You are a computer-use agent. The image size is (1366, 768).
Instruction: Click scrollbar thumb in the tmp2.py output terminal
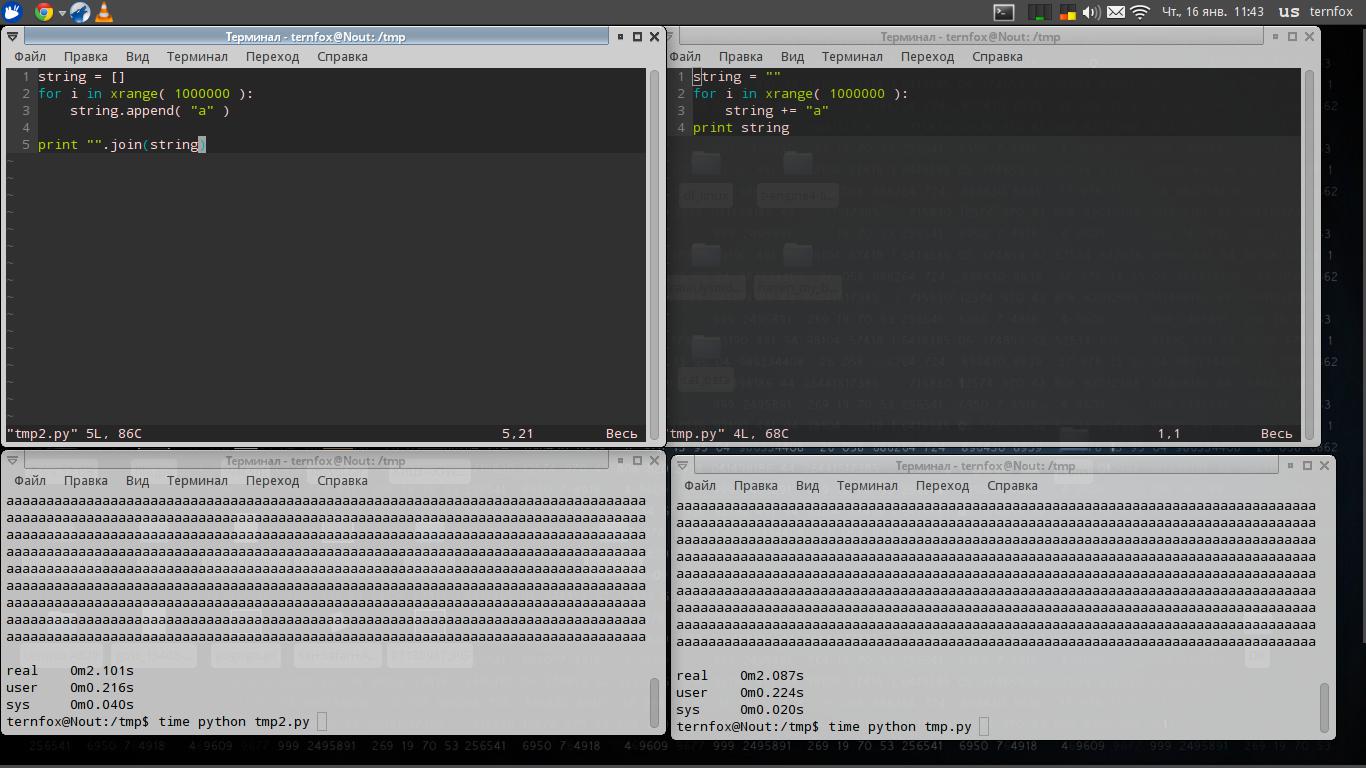(655, 703)
